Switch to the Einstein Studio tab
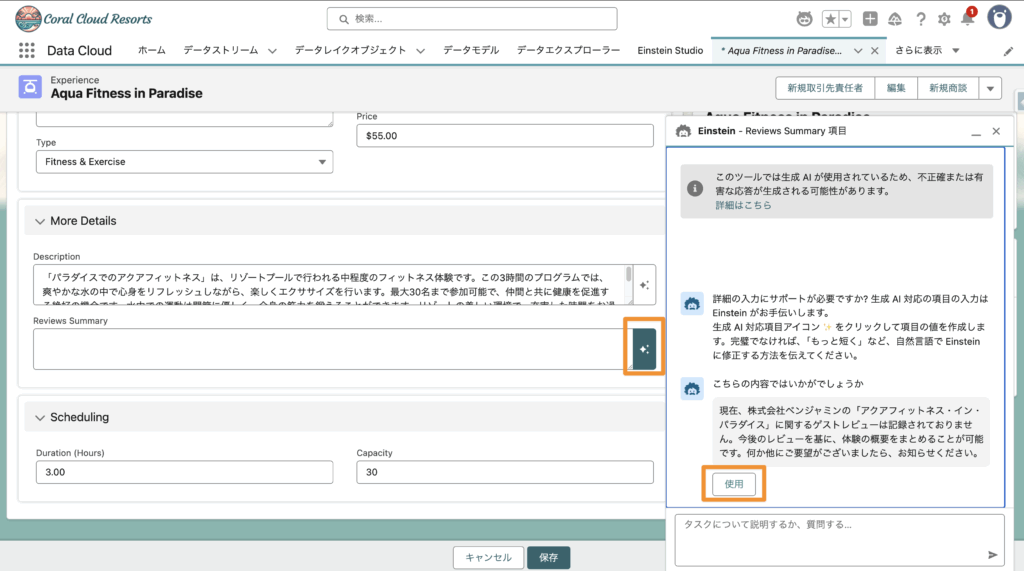The height and width of the screenshot is (571, 1024). [x=670, y=50]
